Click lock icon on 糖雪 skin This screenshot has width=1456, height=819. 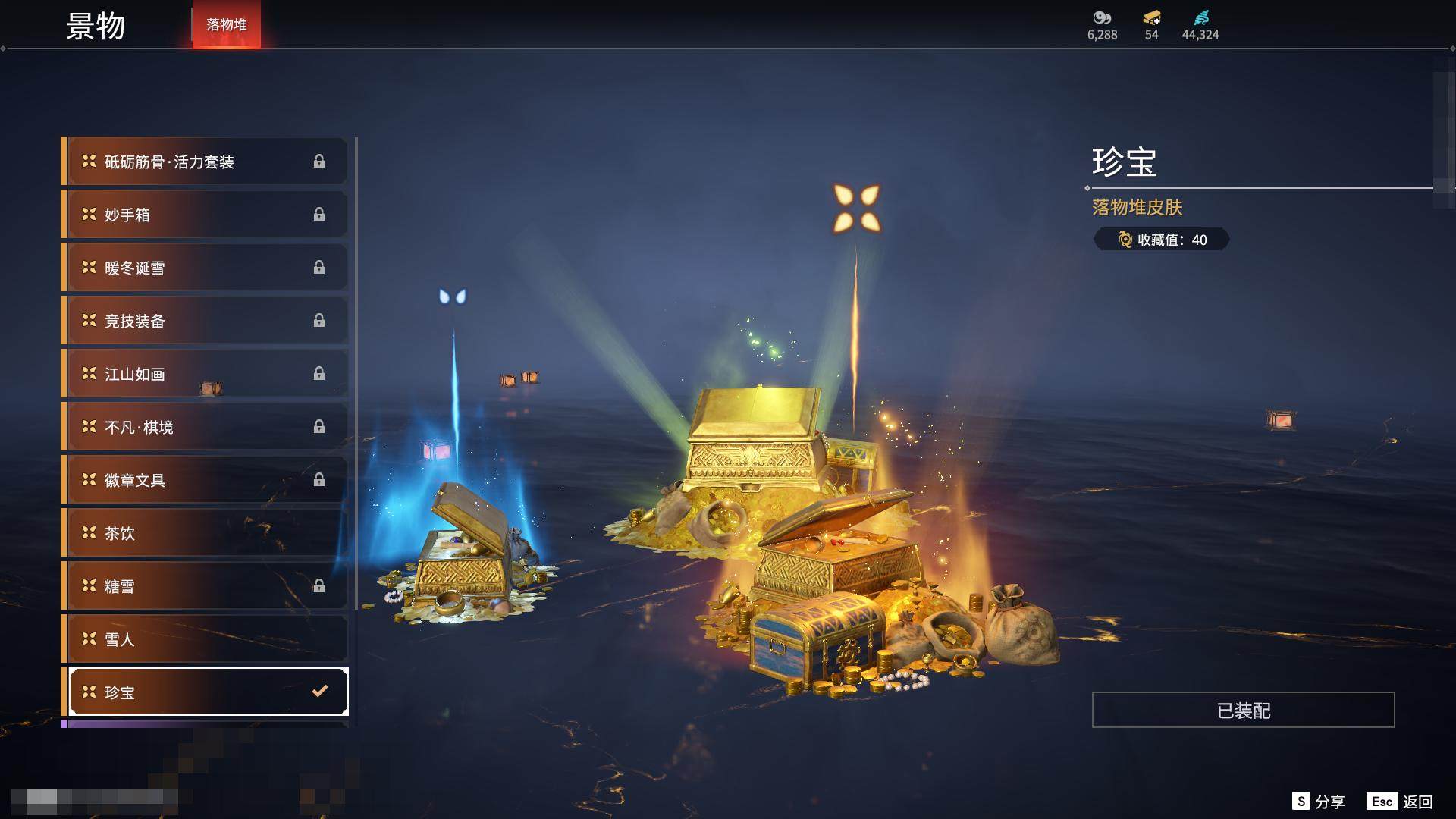pyautogui.click(x=319, y=586)
